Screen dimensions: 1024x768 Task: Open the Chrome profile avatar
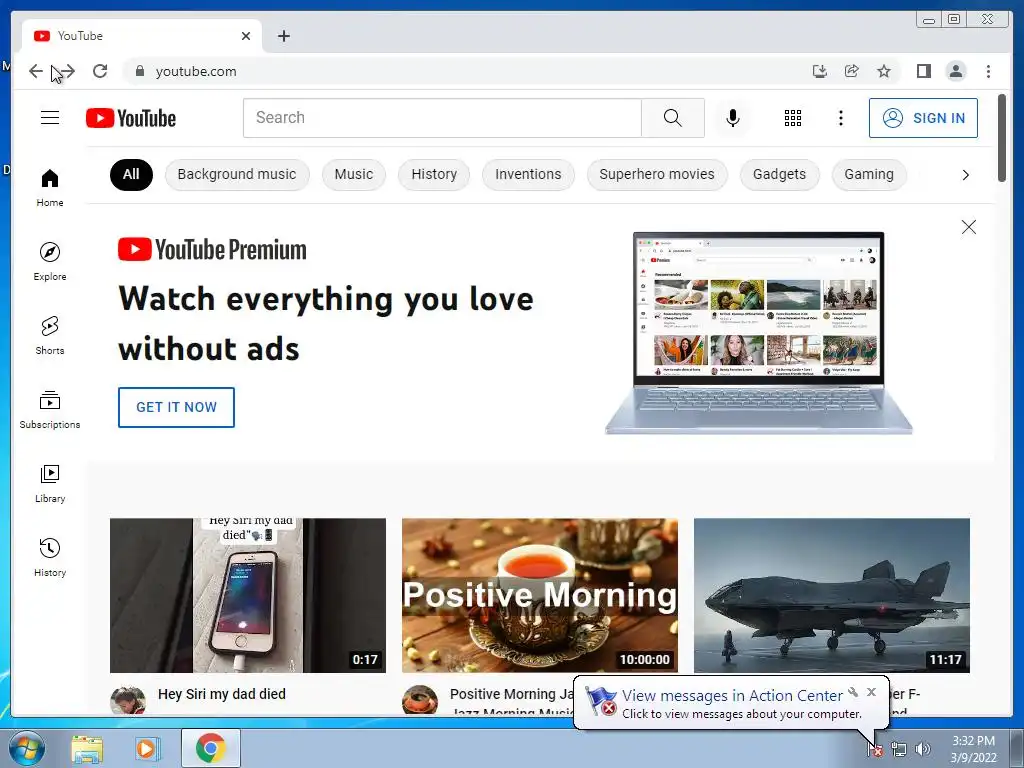pyautogui.click(x=956, y=71)
